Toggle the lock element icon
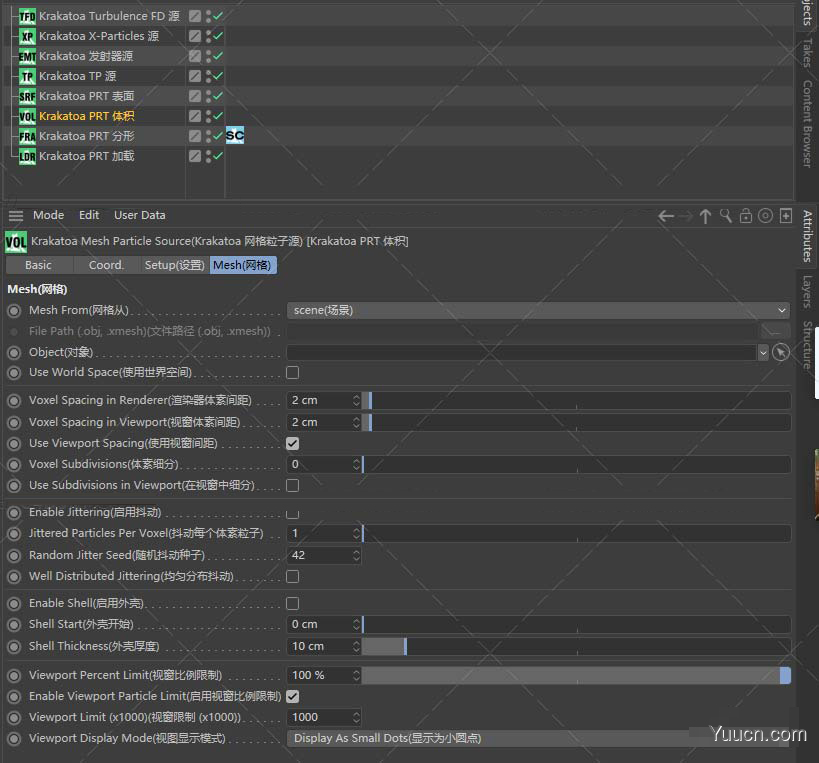 tap(746, 216)
